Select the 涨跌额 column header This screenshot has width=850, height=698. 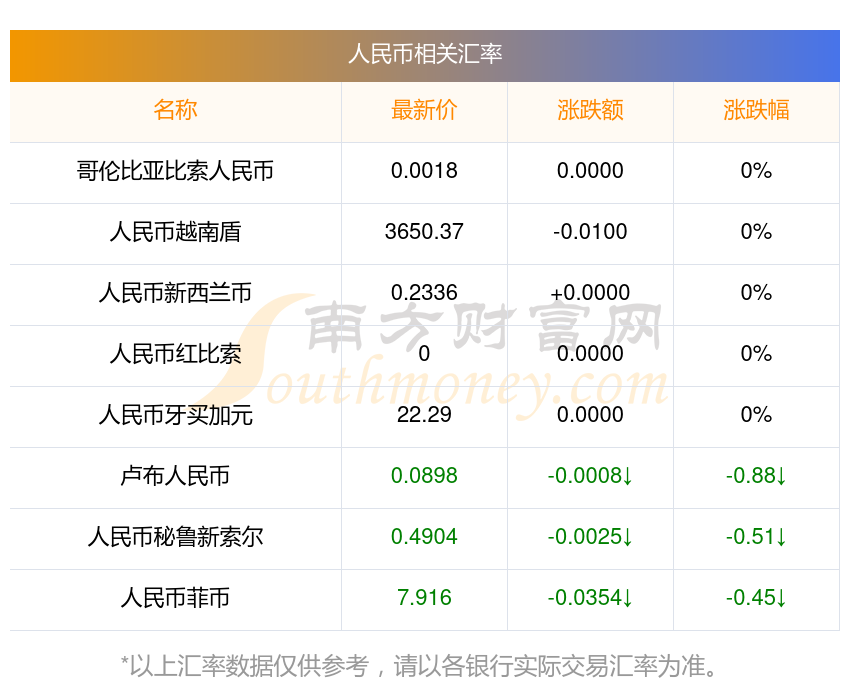(x=590, y=110)
